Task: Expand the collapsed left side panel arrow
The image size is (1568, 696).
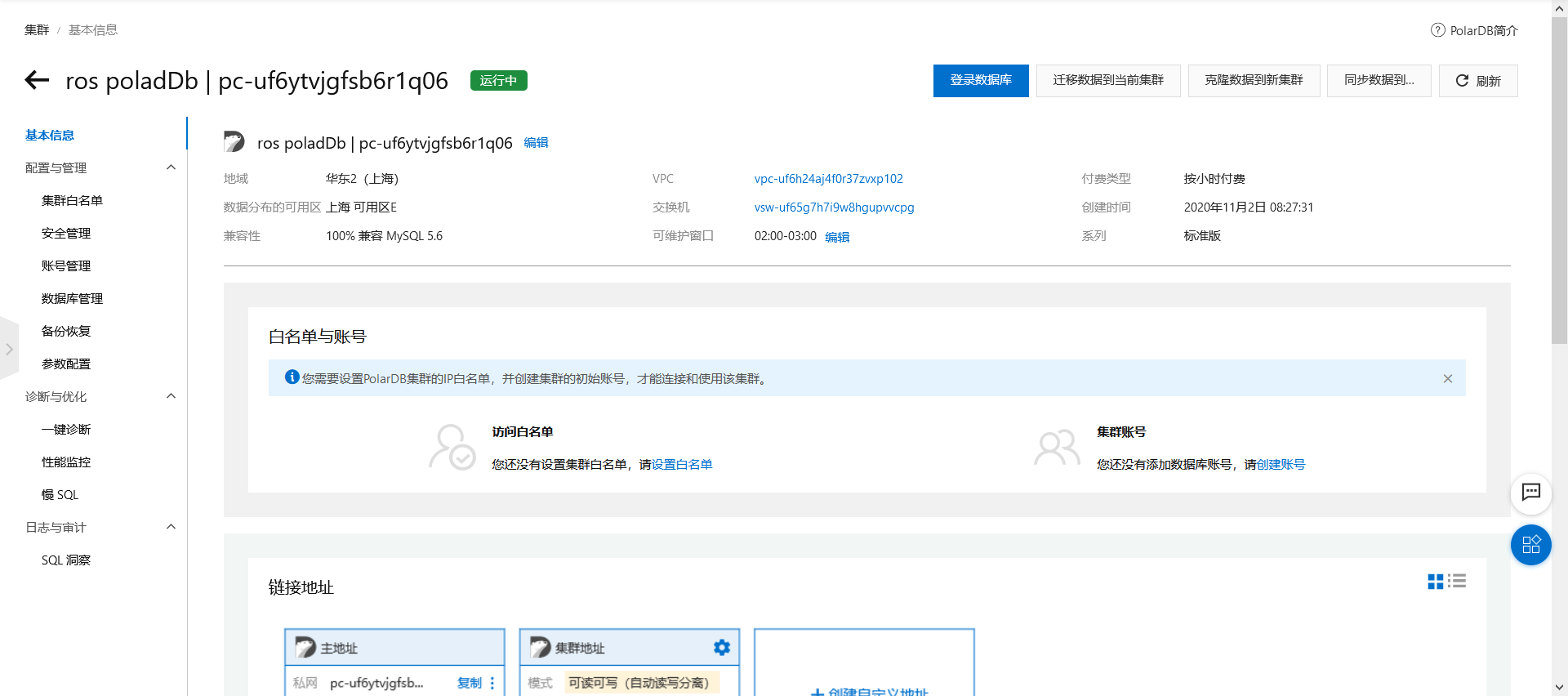Action: tap(9, 349)
